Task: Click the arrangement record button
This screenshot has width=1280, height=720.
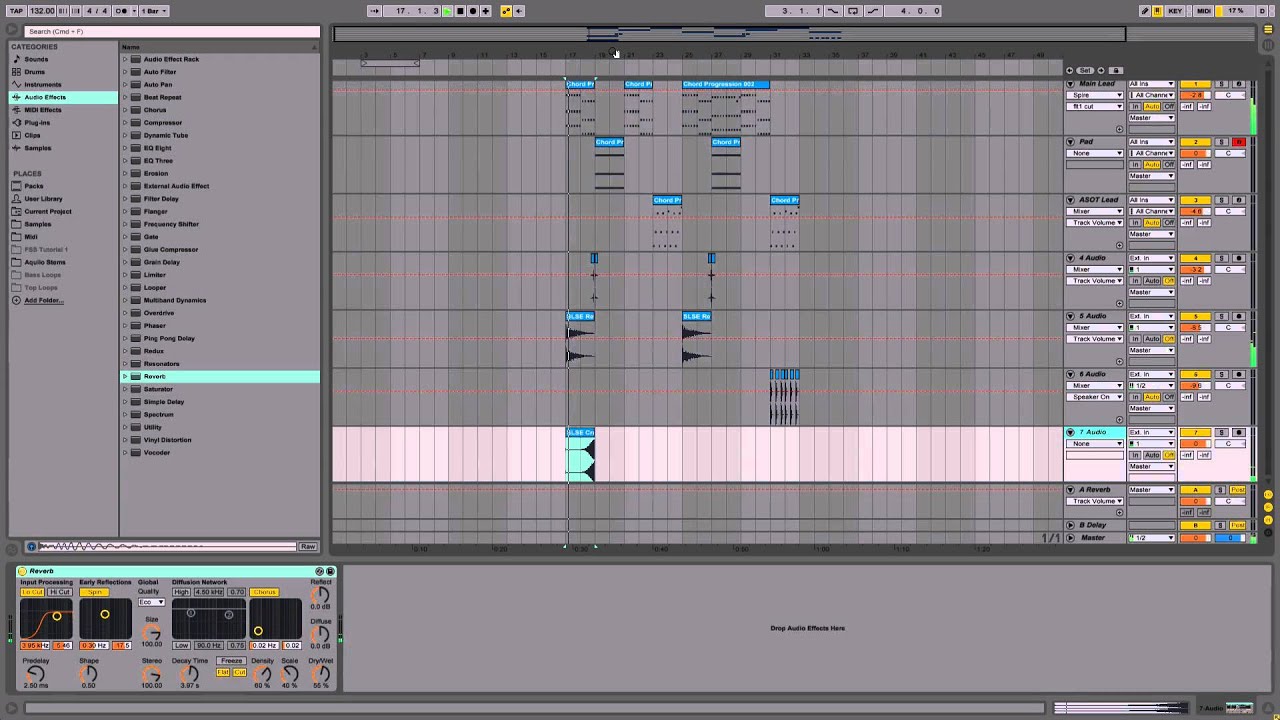Action: pos(472,11)
